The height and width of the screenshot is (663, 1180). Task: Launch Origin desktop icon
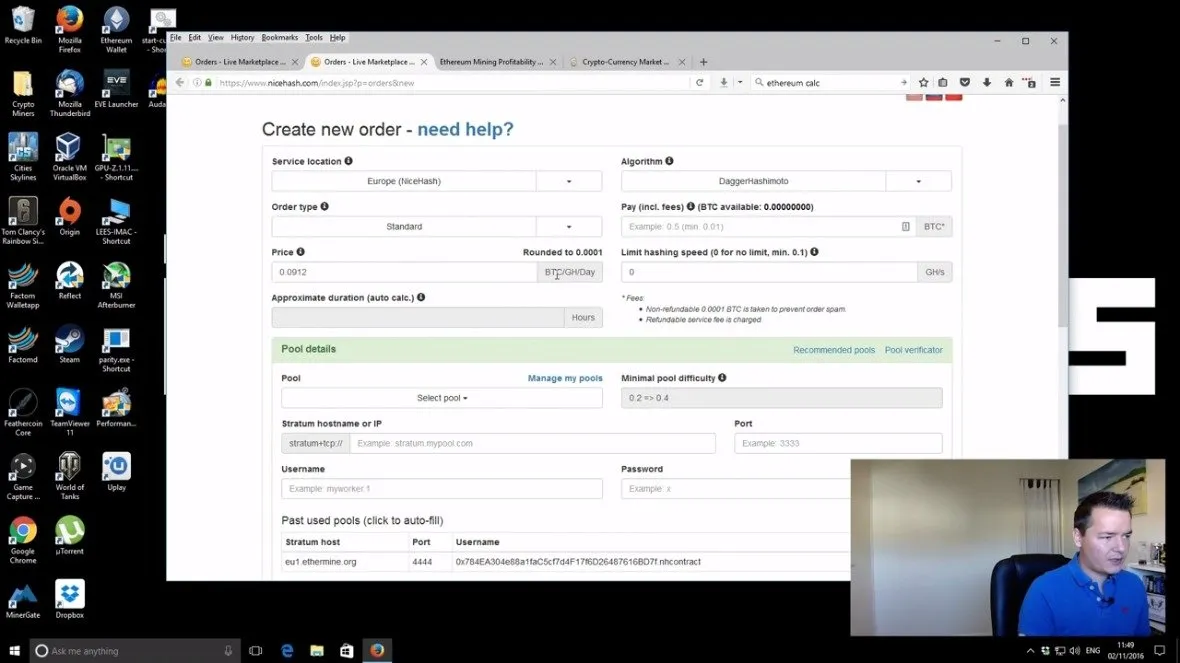point(69,217)
